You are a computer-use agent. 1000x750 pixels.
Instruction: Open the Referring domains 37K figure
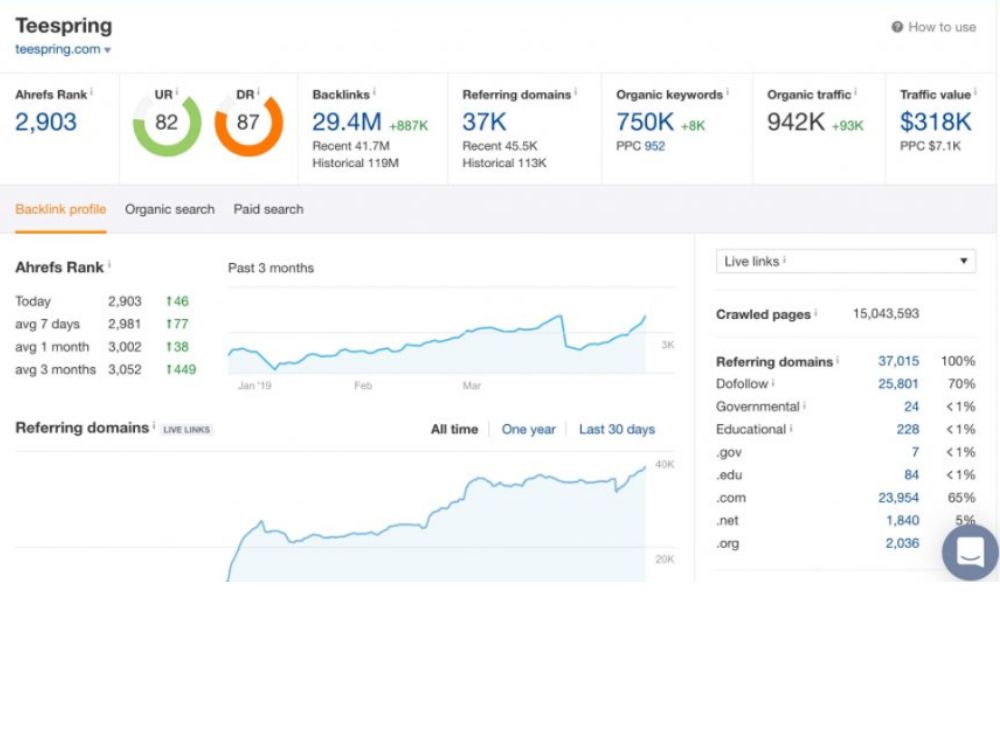(x=484, y=122)
